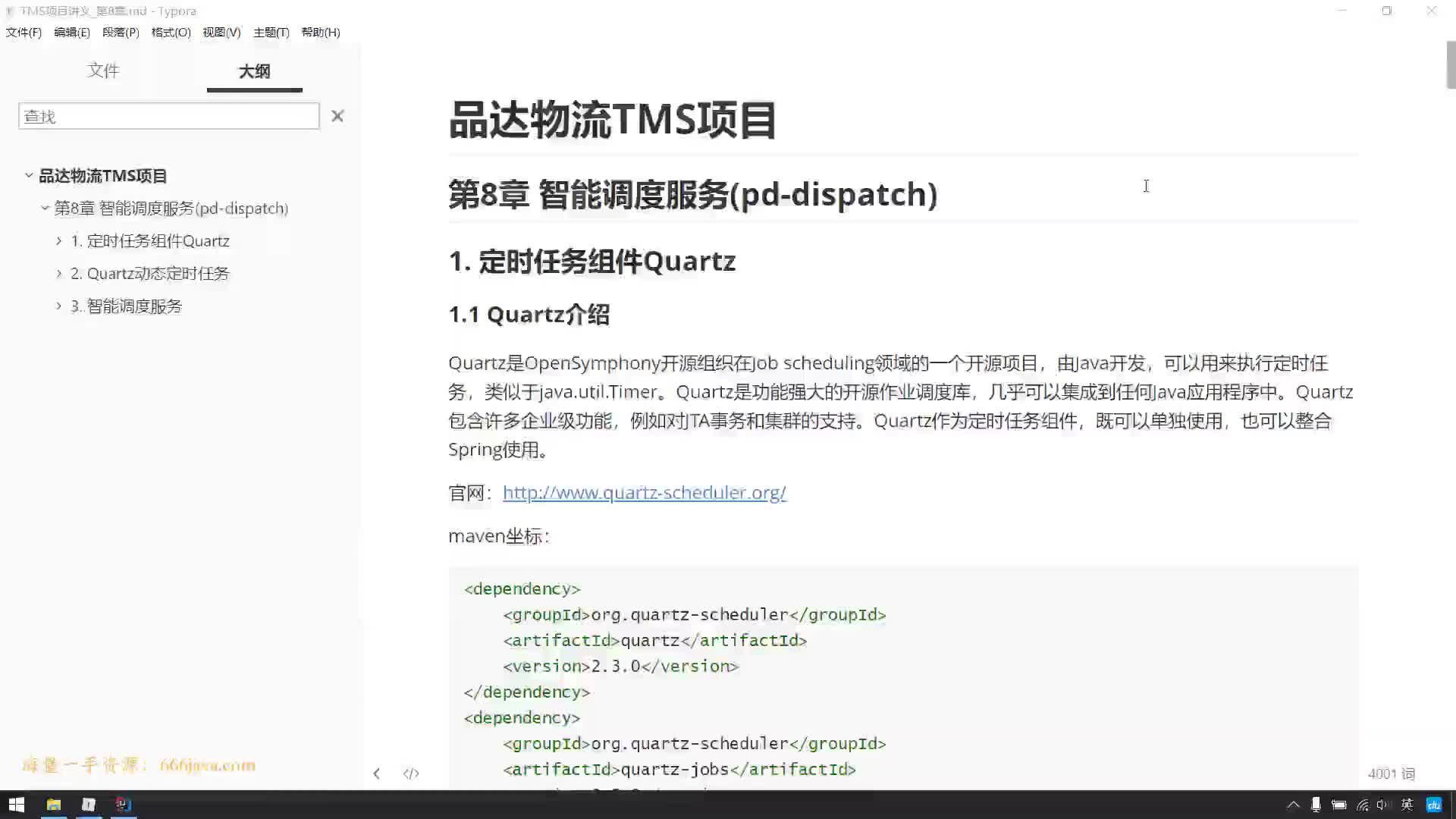Click the 1.1 Quartz介绍 heading
Image resolution: width=1456 pixels, height=819 pixels.
pos(529,314)
